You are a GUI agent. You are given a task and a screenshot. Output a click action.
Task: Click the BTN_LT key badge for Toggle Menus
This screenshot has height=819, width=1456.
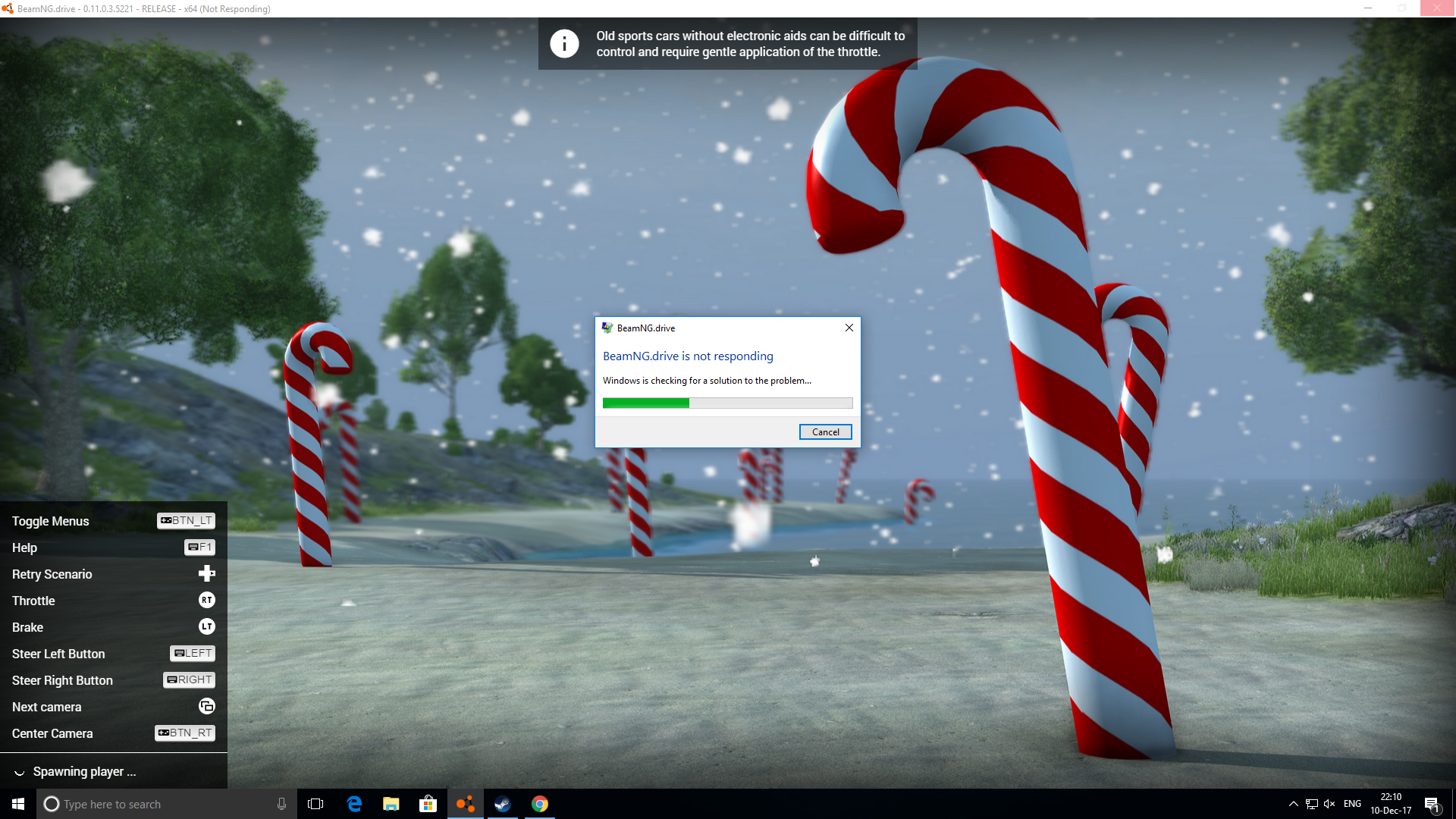[186, 520]
